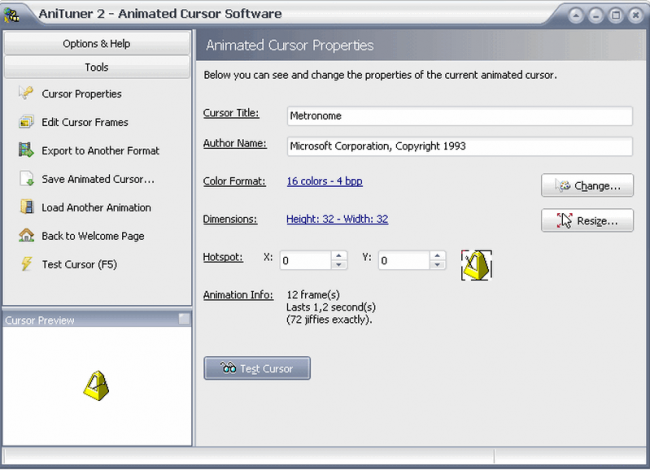Open the 16 colors - 4 bpp link
The height and width of the screenshot is (470, 650).
(325, 181)
